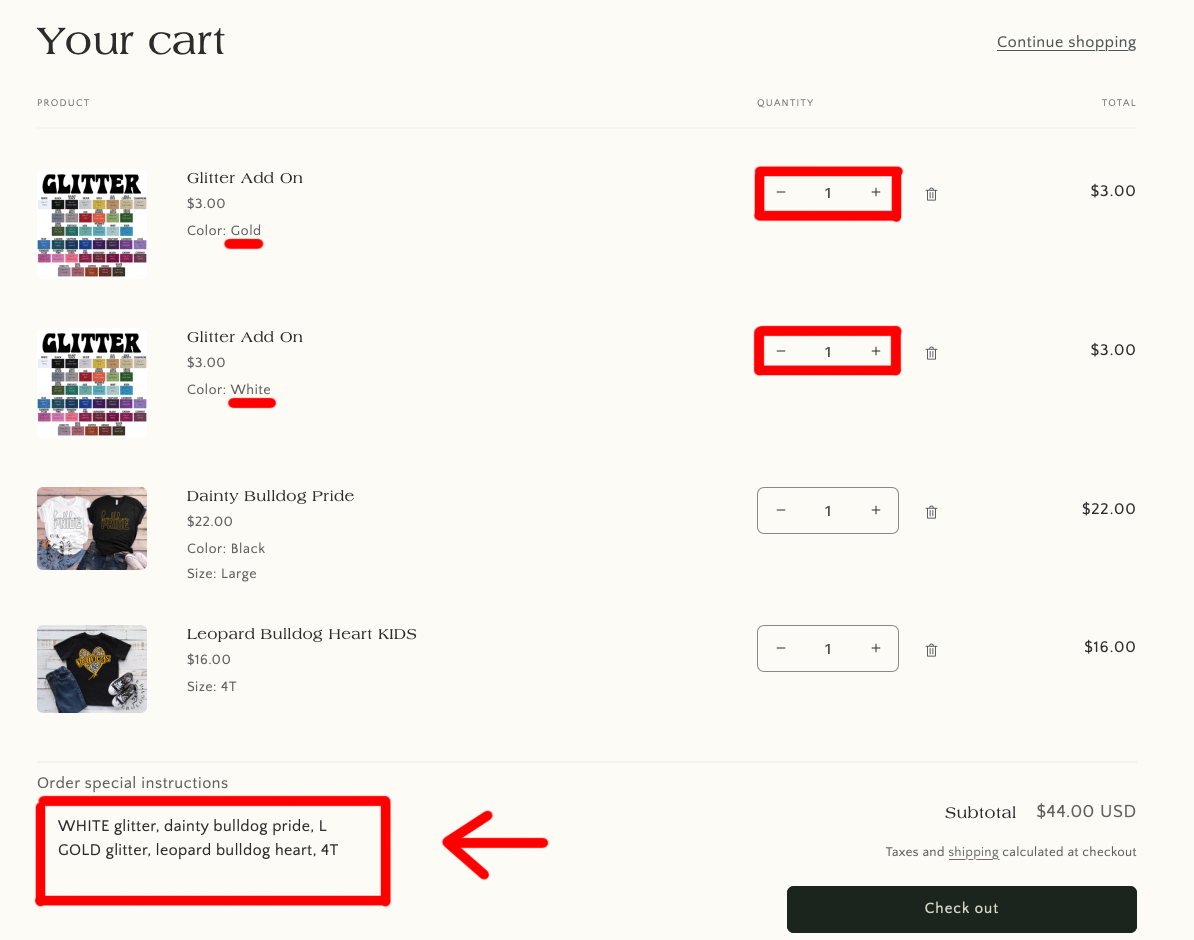Screen dimensions: 1194x940
Task: Reduce Dainty Bulldog Pride quantity by one
Action: pos(781,511)
